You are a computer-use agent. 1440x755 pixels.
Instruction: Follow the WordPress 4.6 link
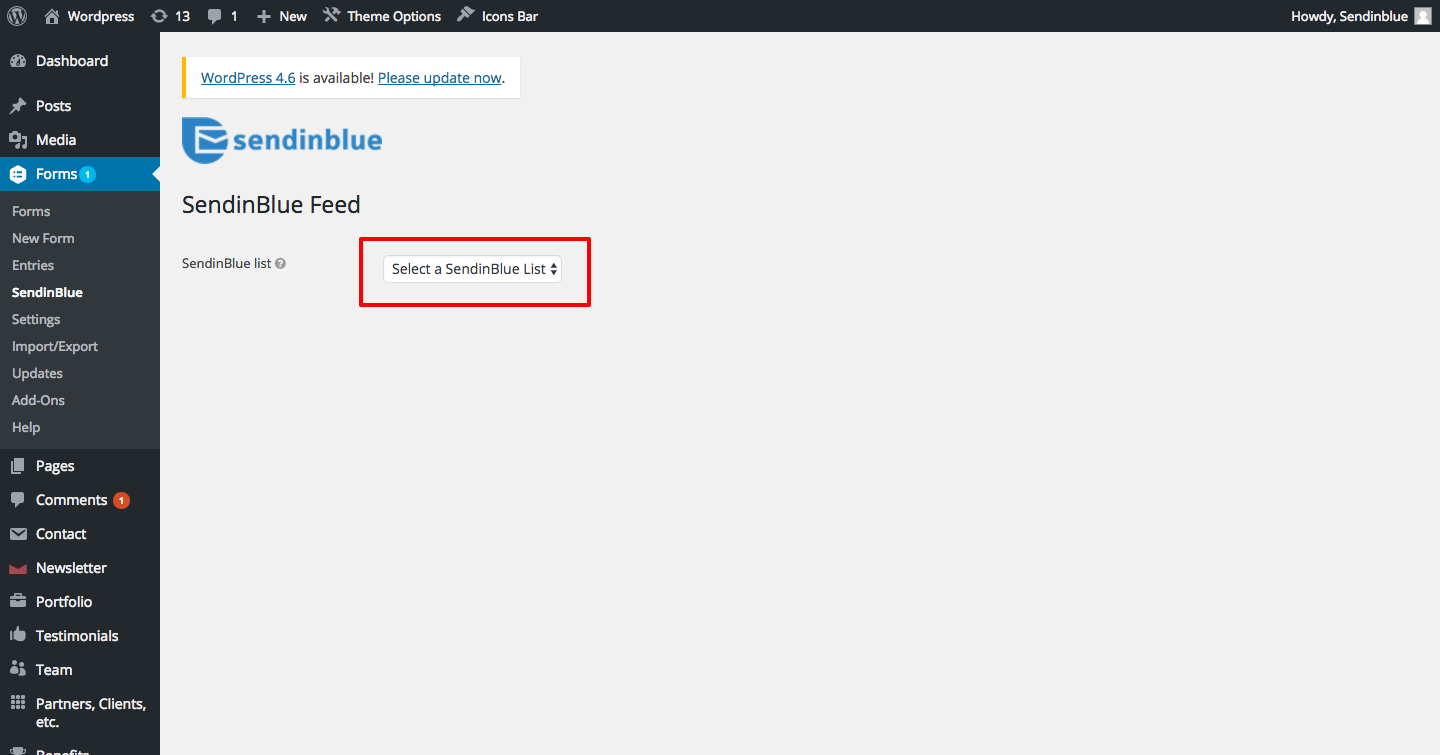[248, 77]
